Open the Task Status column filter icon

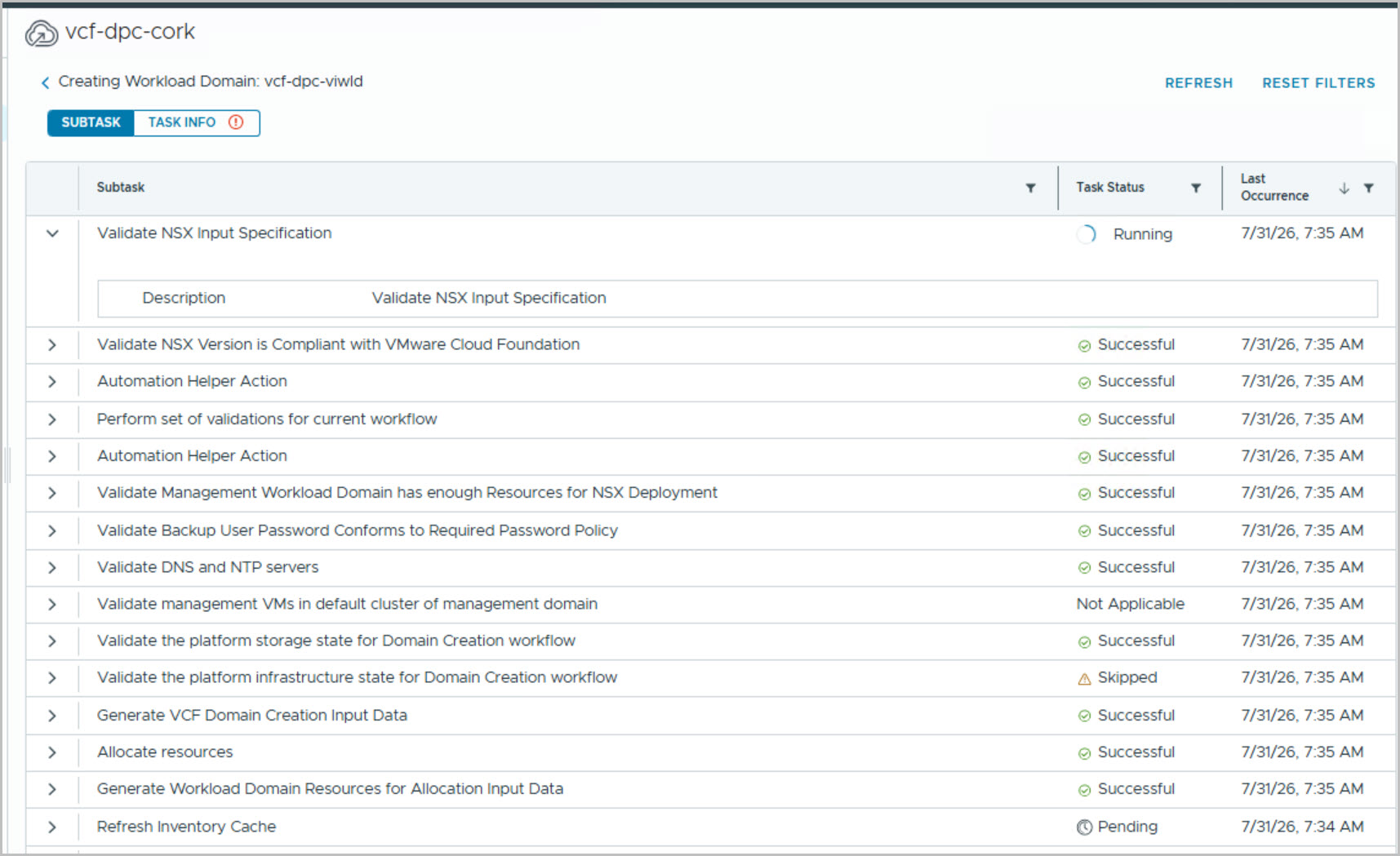tap(1196, 188)
